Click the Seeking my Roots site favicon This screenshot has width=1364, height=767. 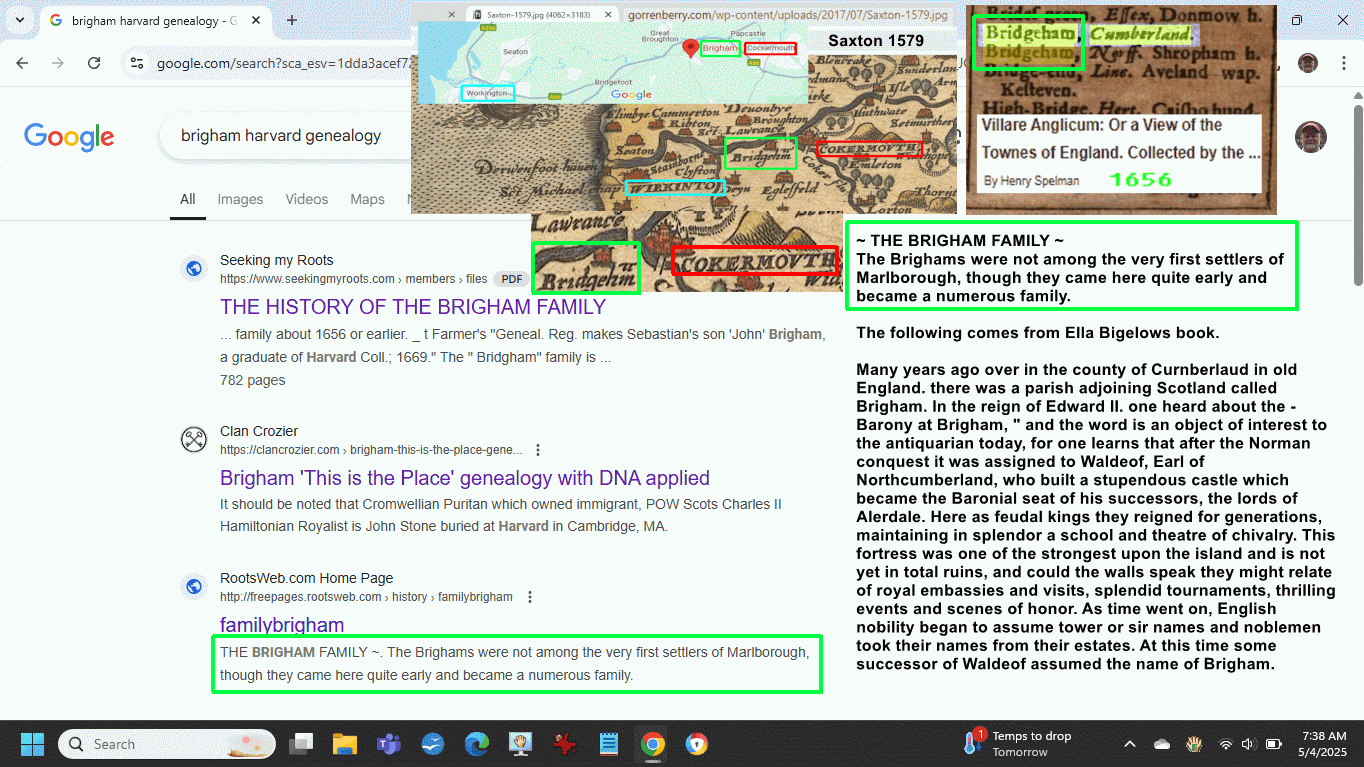point(194,269)
